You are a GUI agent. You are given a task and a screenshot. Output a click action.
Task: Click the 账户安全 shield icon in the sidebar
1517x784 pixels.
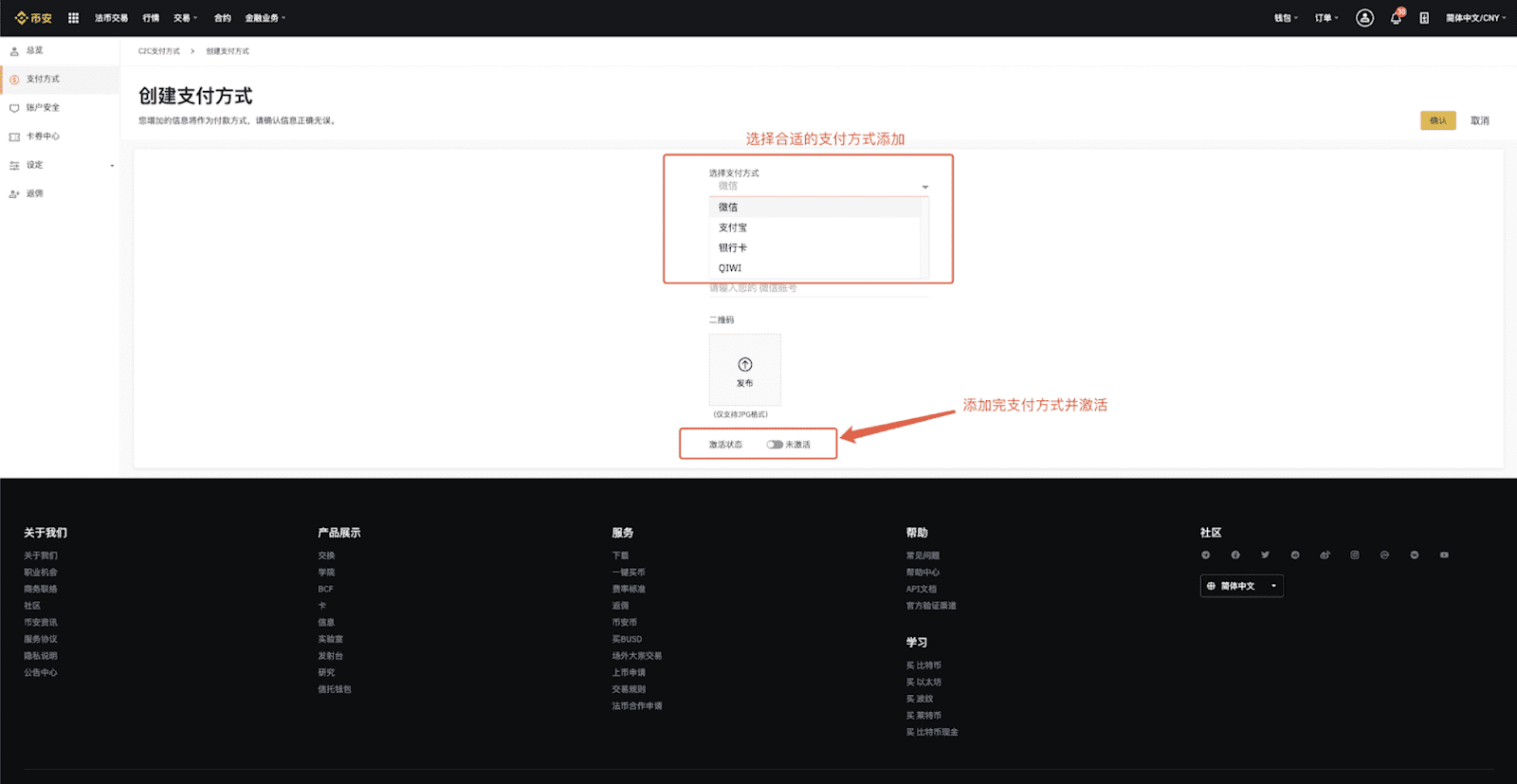click(x=14, y=108)
